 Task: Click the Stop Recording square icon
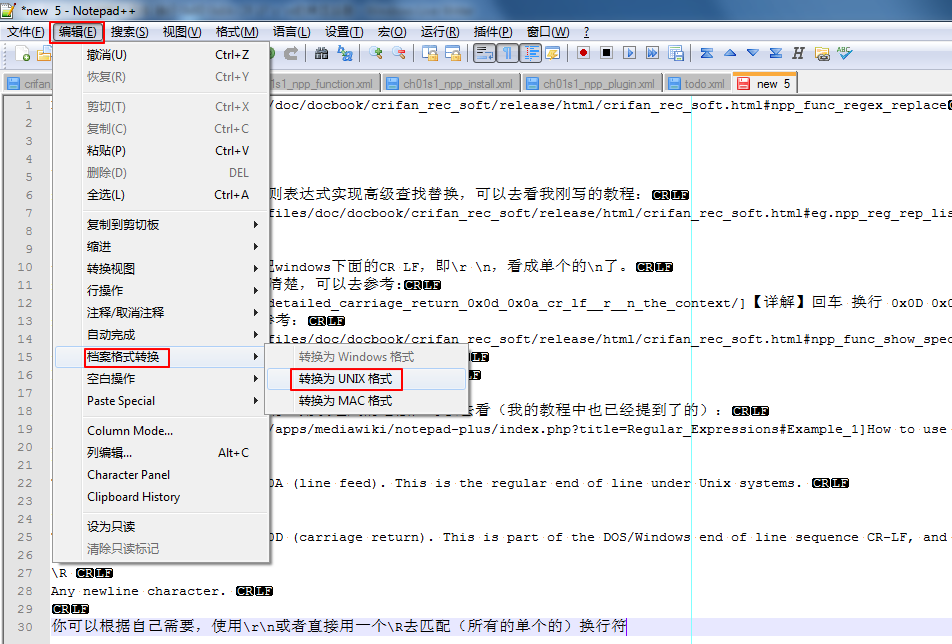pyautogui.click(x=606, y=53)
